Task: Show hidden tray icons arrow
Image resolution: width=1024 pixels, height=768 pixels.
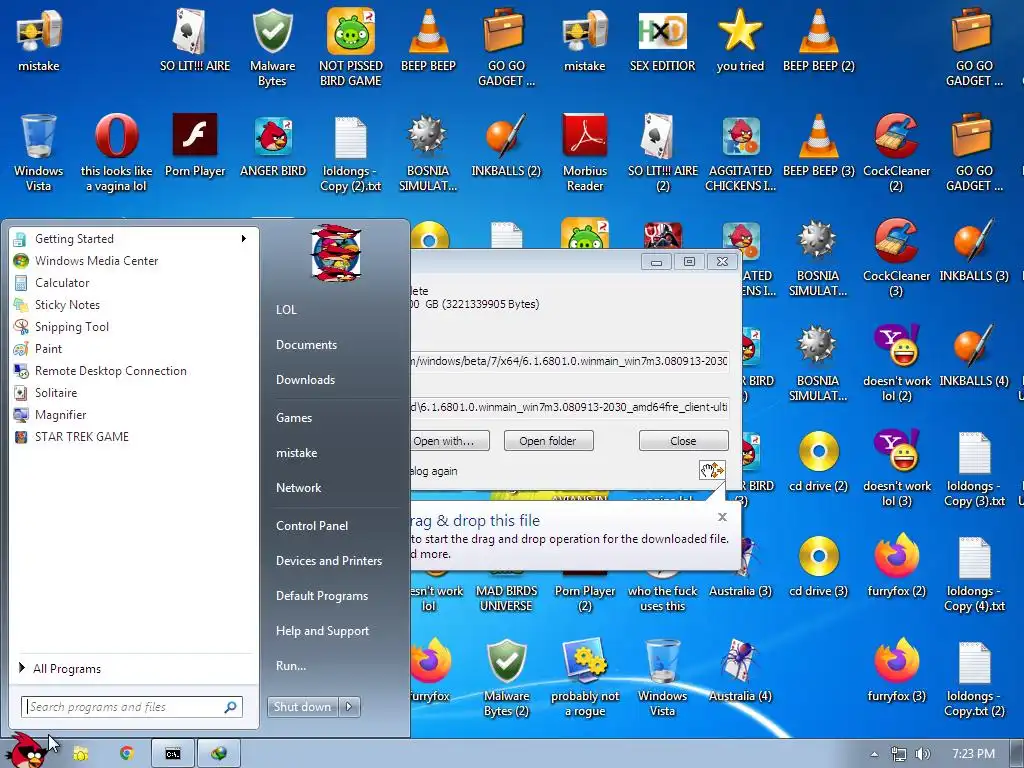Action: [x=874, y=754]
